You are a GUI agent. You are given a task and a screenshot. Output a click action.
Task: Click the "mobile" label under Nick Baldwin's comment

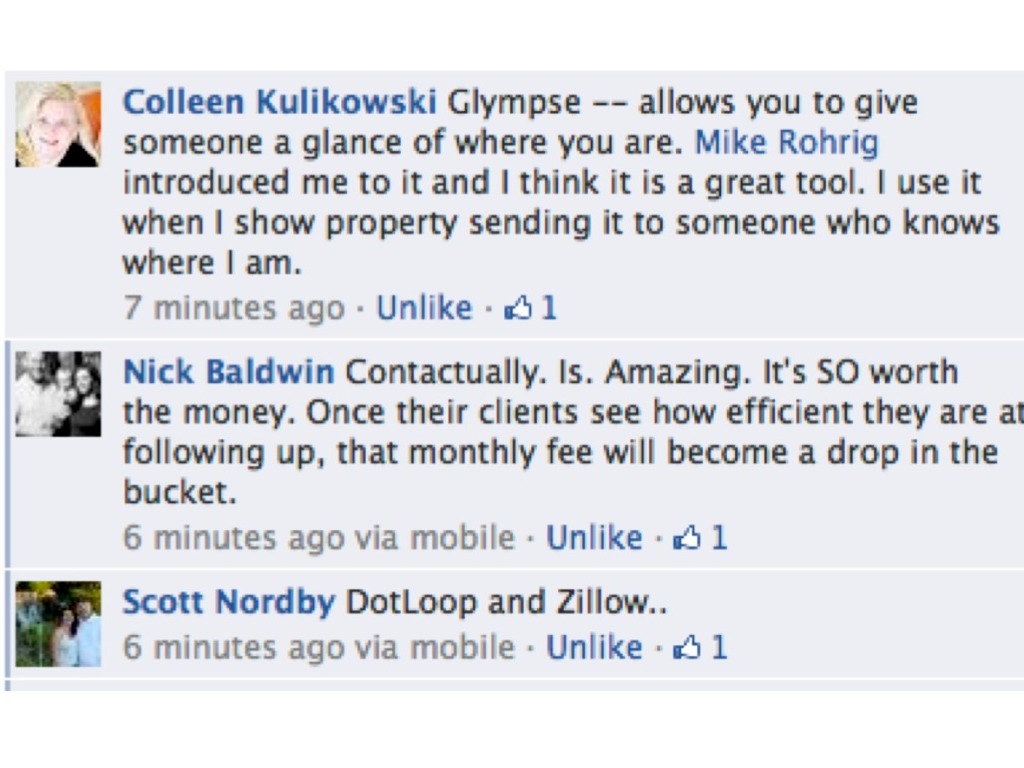point(461,538)
